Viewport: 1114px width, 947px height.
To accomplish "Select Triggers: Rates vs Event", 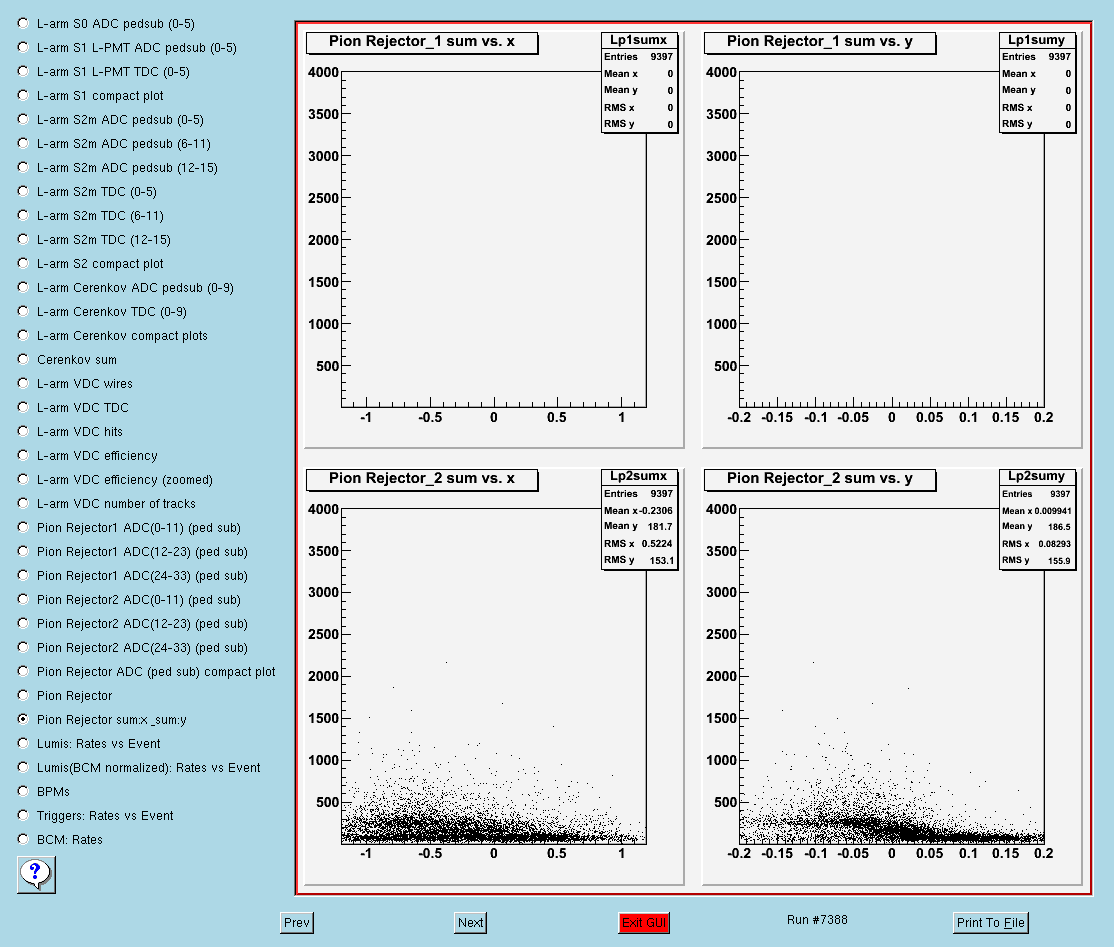I will point(23,816).
